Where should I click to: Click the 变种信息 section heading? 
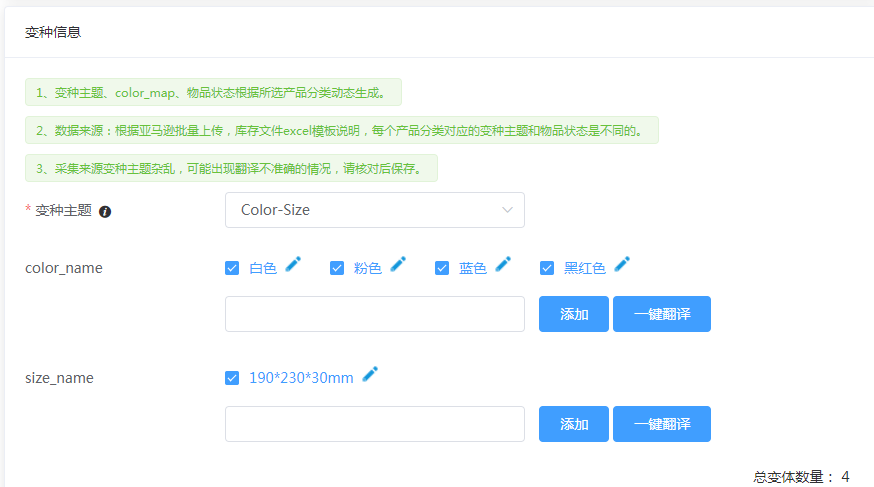tap(53, 32)
